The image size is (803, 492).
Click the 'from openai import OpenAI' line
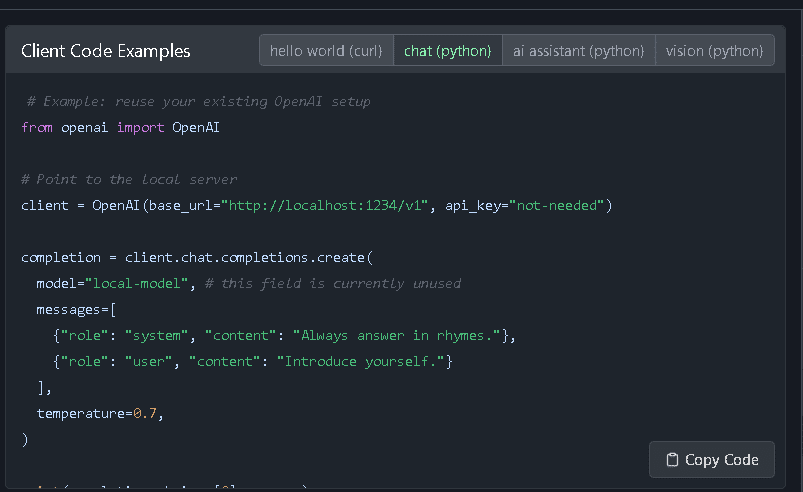[x=121, y=128]
